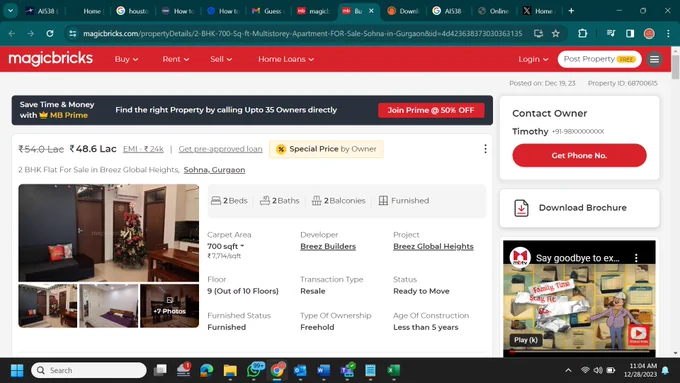The width and height of the screenshot is (680, 383).
Task: Open the Rent dropdown menu
Action: 176,59
